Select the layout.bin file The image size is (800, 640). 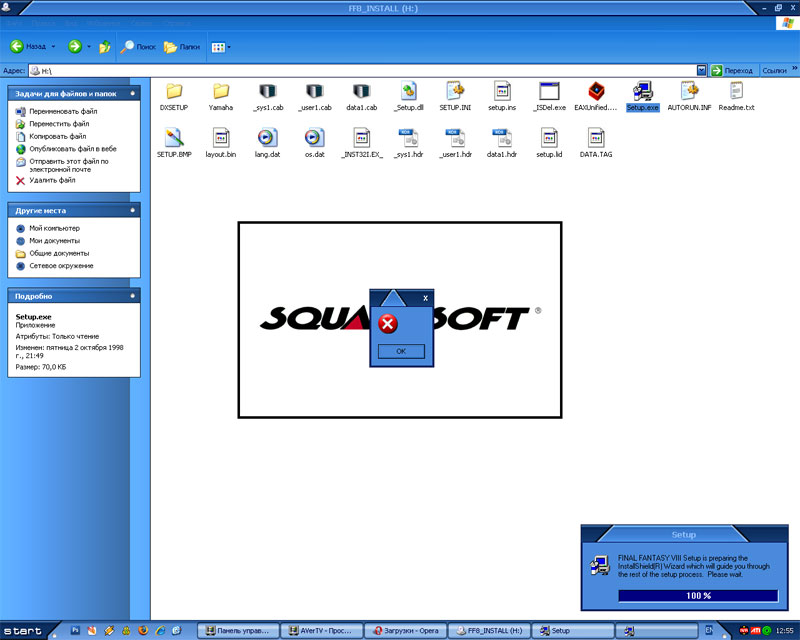221,143
